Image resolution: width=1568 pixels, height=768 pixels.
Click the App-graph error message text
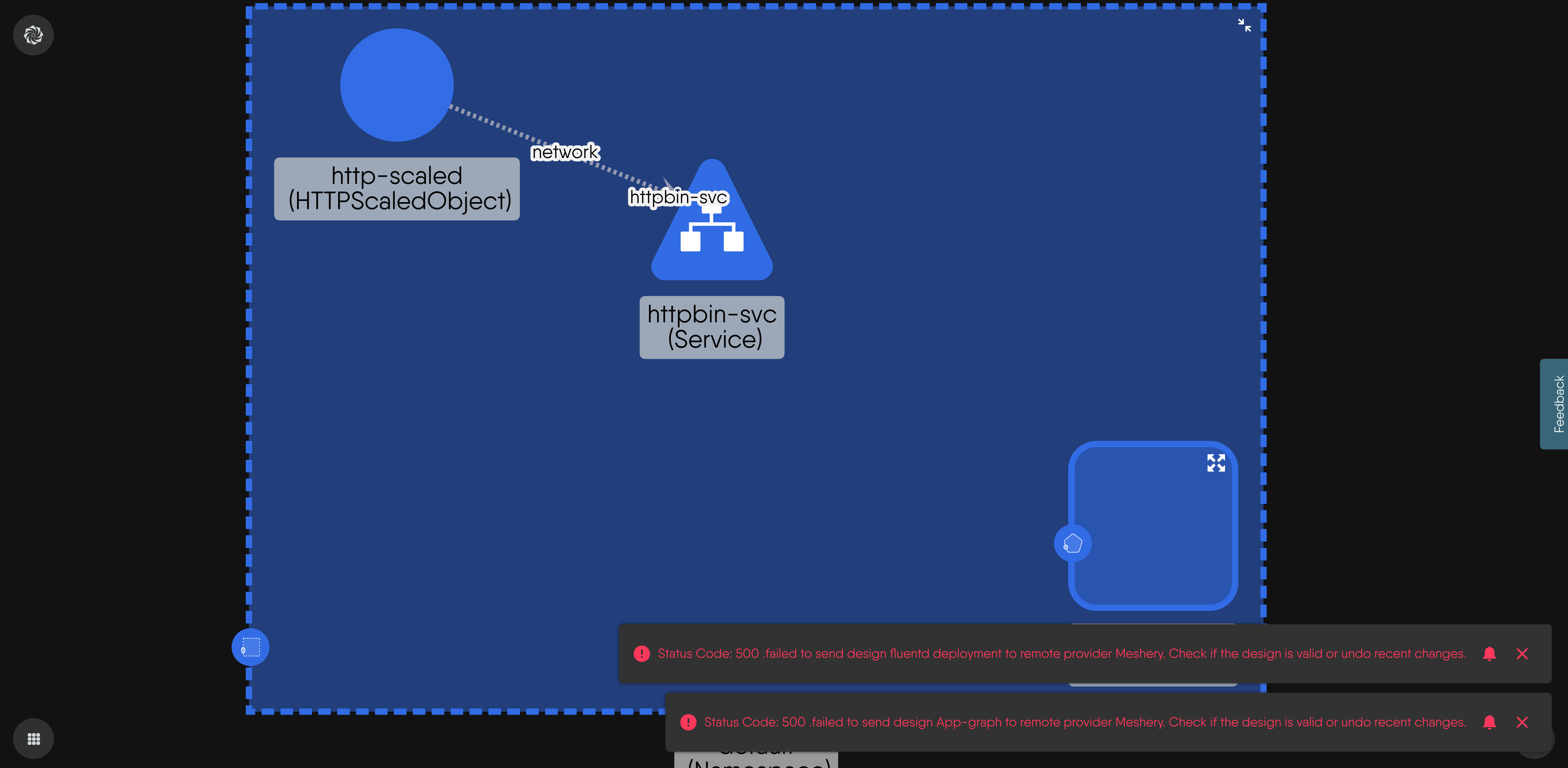click(1085, 722)
